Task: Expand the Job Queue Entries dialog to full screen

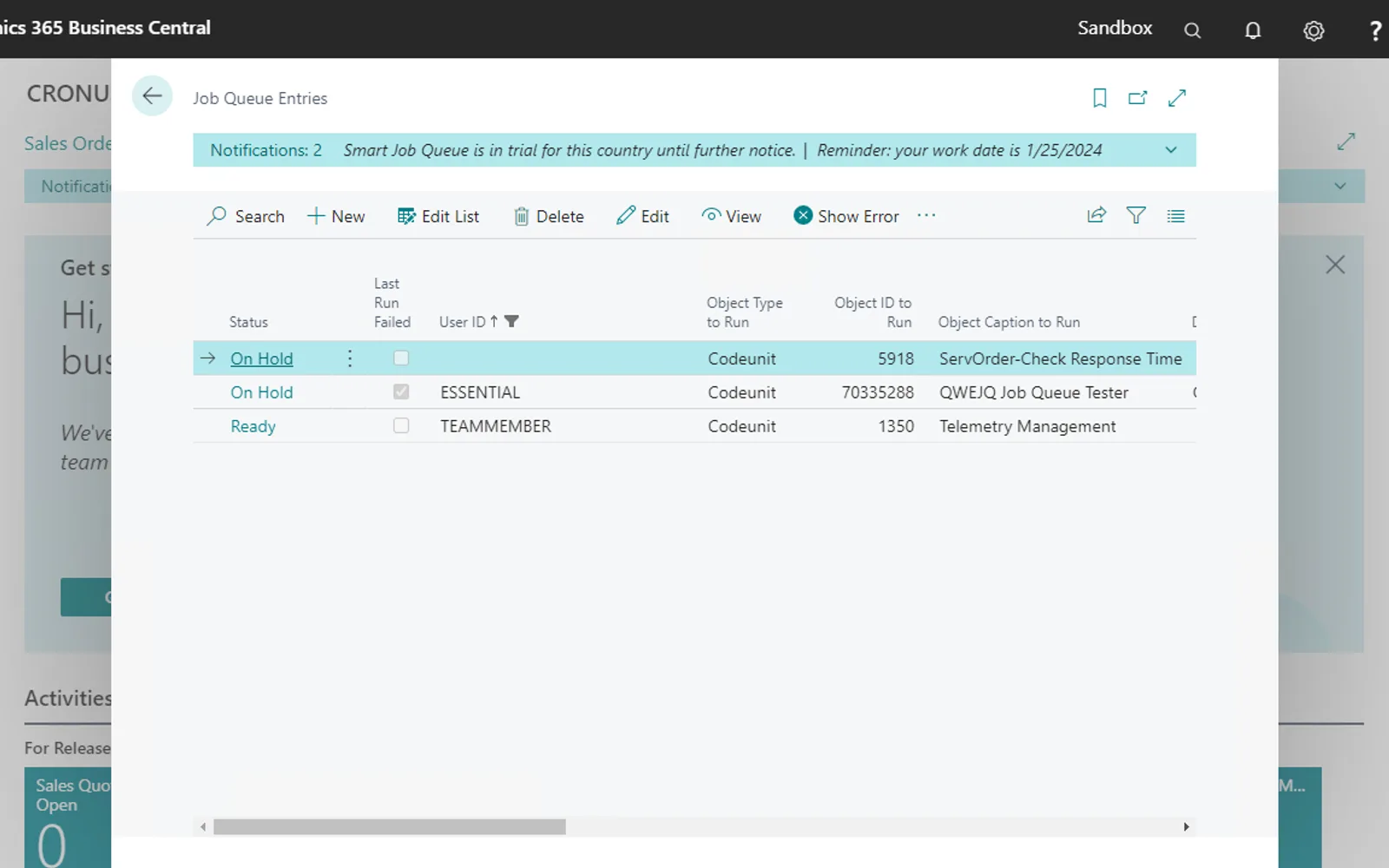Action: coord(1176,98)
